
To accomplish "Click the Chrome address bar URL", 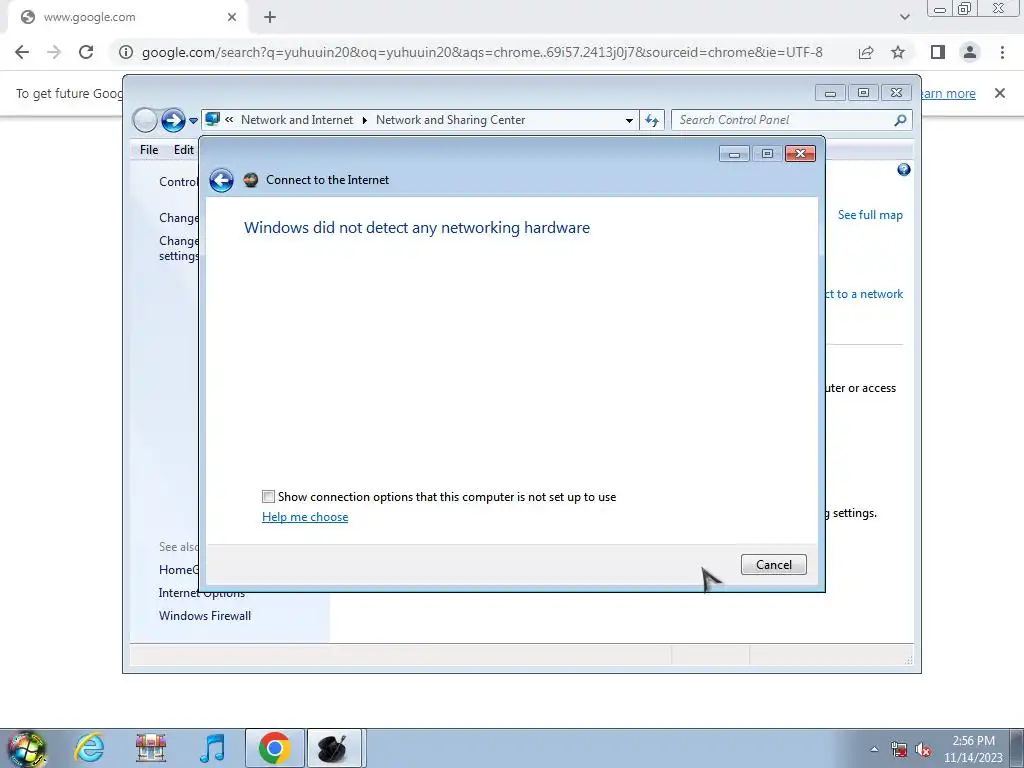I will pyautogui.click(x=482, y=52).
